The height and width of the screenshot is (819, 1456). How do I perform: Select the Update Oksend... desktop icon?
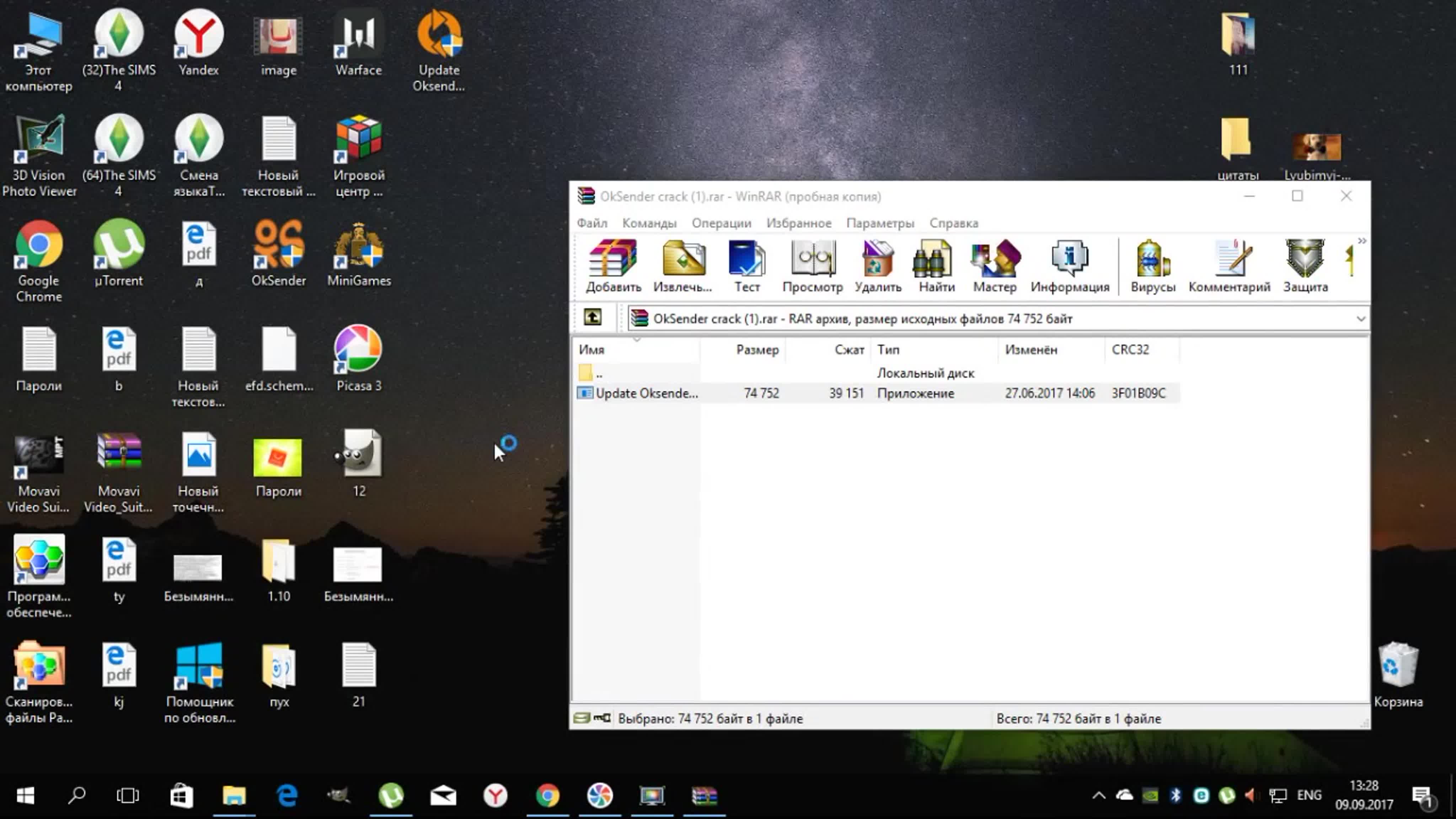point(439,51)
